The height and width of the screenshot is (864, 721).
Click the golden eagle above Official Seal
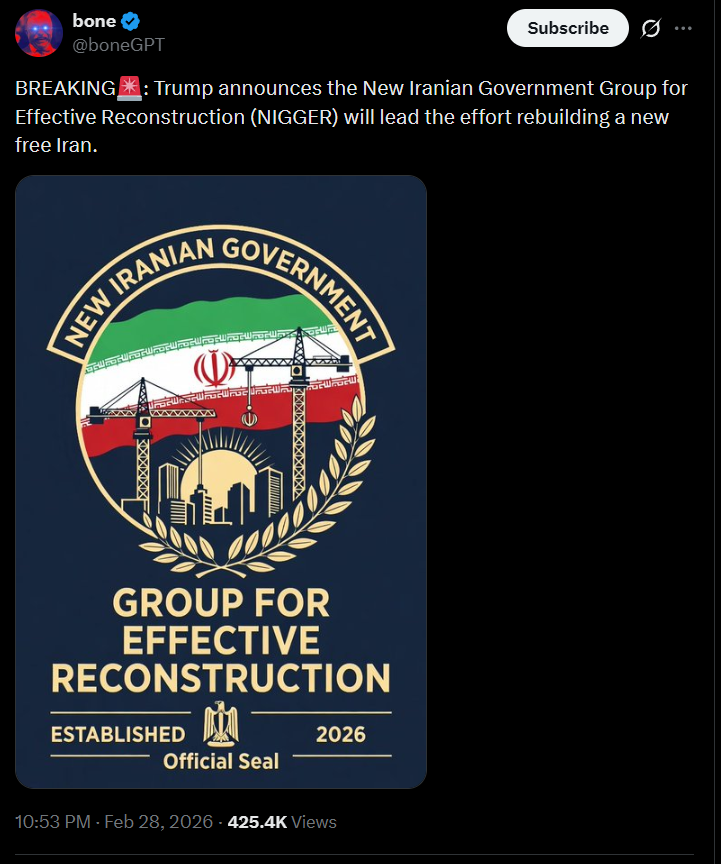[221, 724]
